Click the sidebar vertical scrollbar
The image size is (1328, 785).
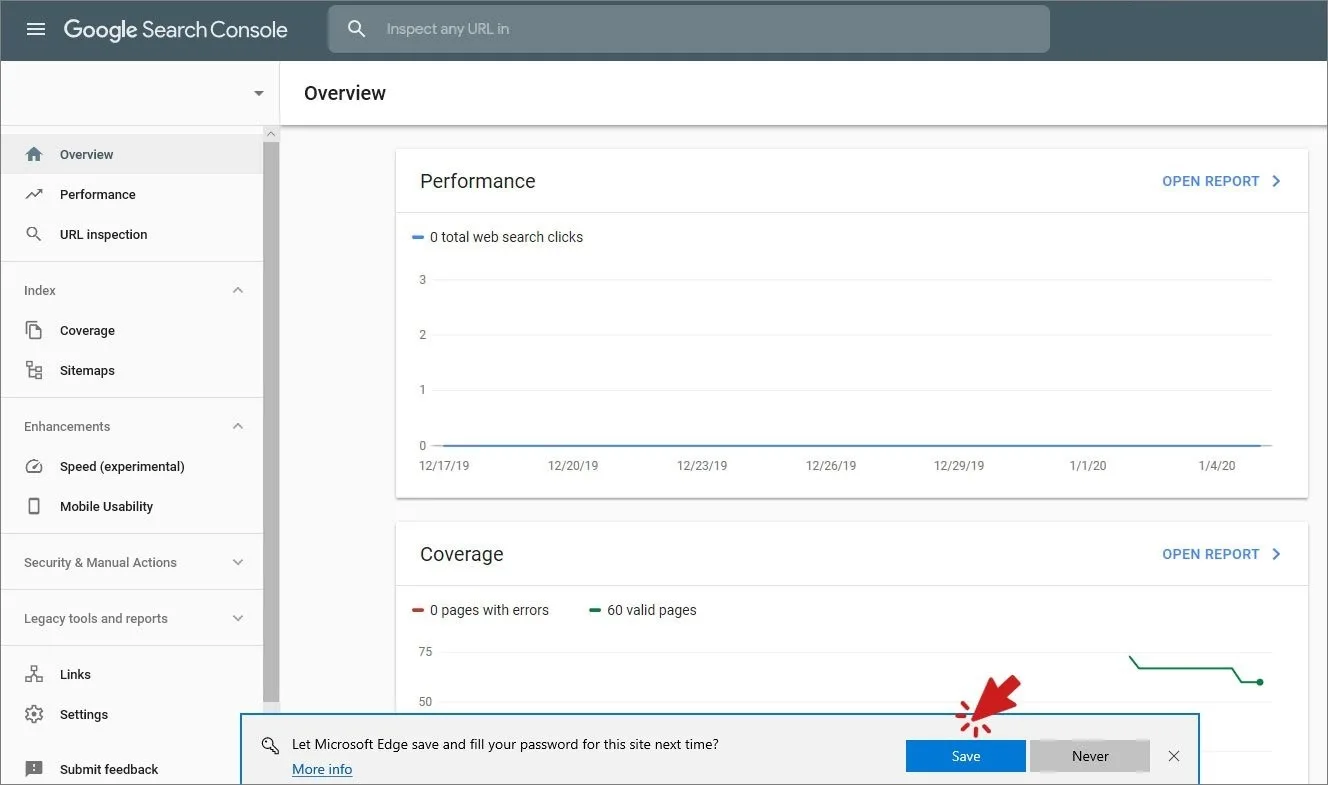coord(271,420)
